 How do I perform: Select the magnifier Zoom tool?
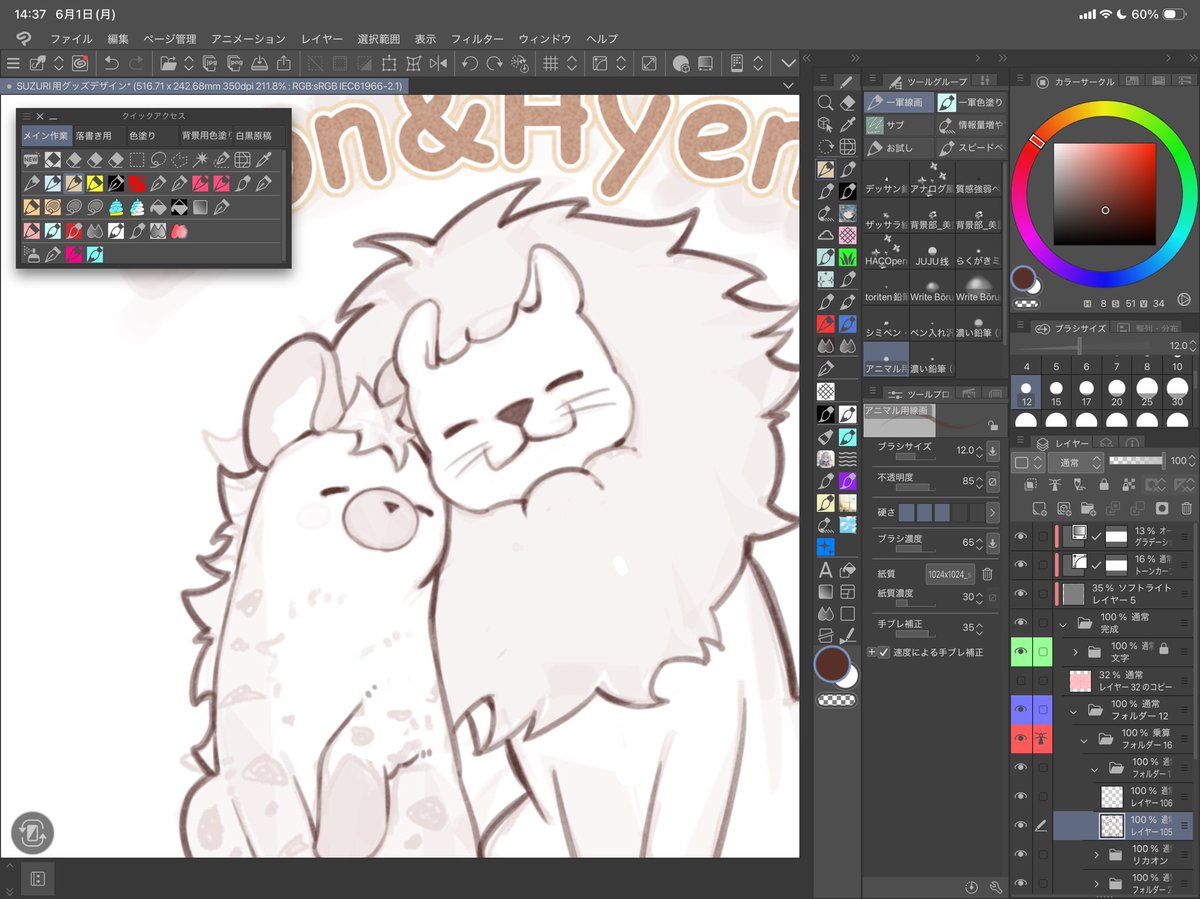(825, 102)
